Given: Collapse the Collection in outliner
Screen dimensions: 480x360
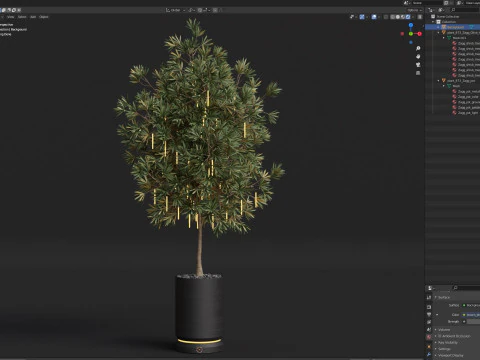Looking at the screenshot, I should pos(433,22).
